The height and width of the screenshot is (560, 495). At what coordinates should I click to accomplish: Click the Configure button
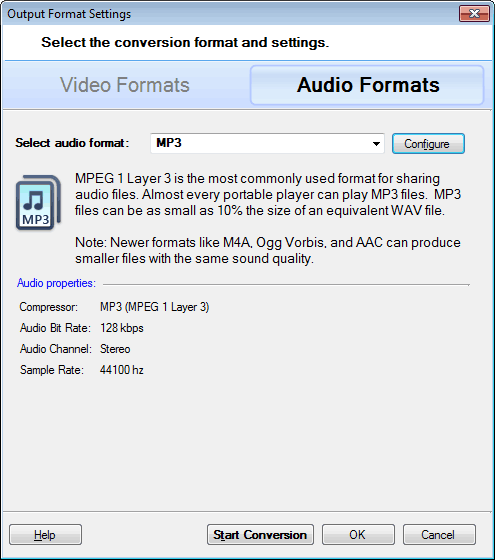428,144
